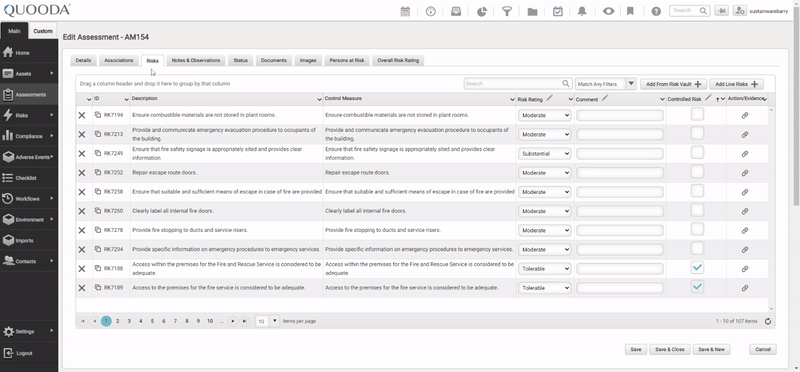The width and height of the screenshot is (800, 372).
Task: Refresh the grid with reload icon
Action: 767,321
